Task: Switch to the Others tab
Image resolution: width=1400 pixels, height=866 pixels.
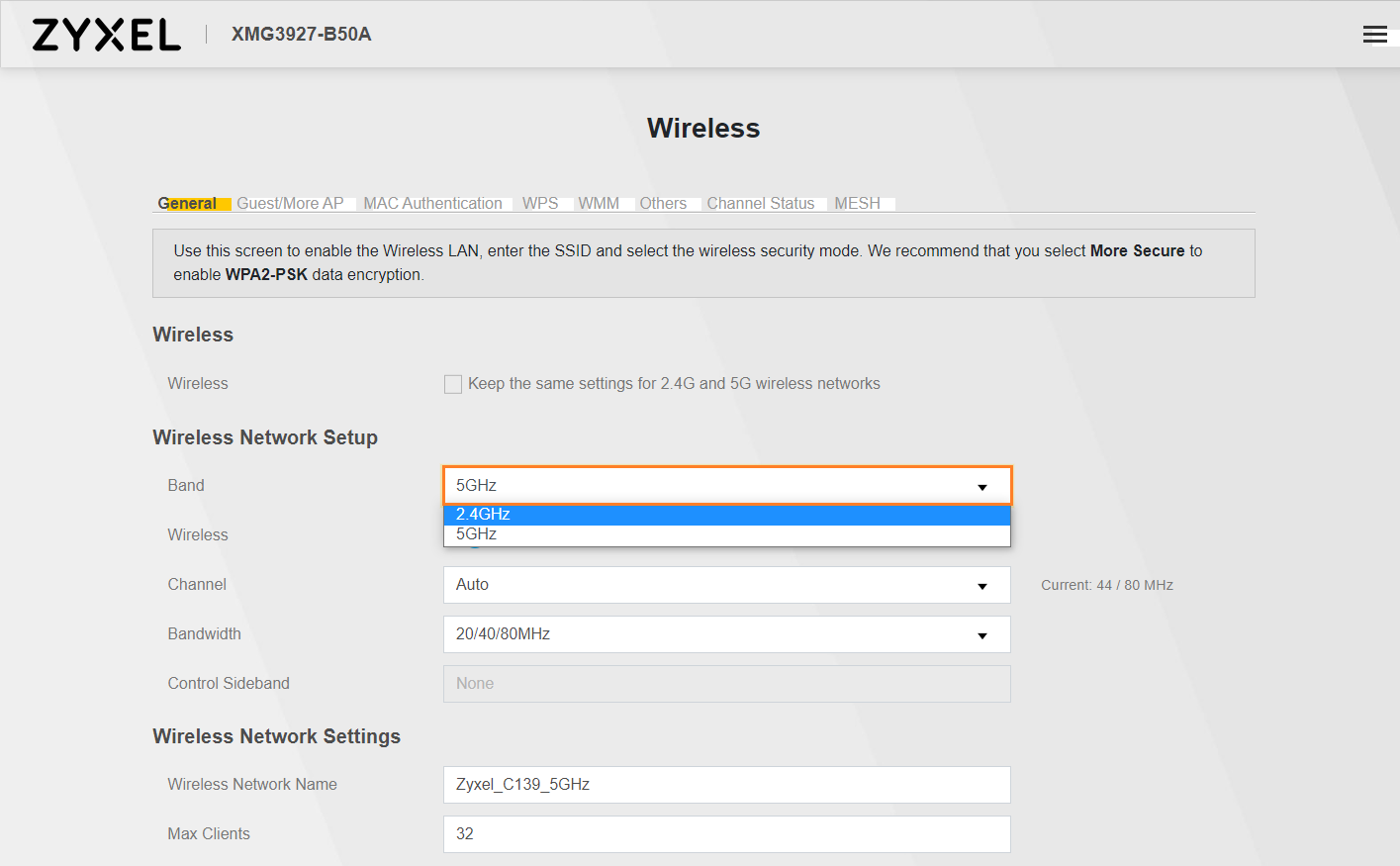Action: (663, 204)
